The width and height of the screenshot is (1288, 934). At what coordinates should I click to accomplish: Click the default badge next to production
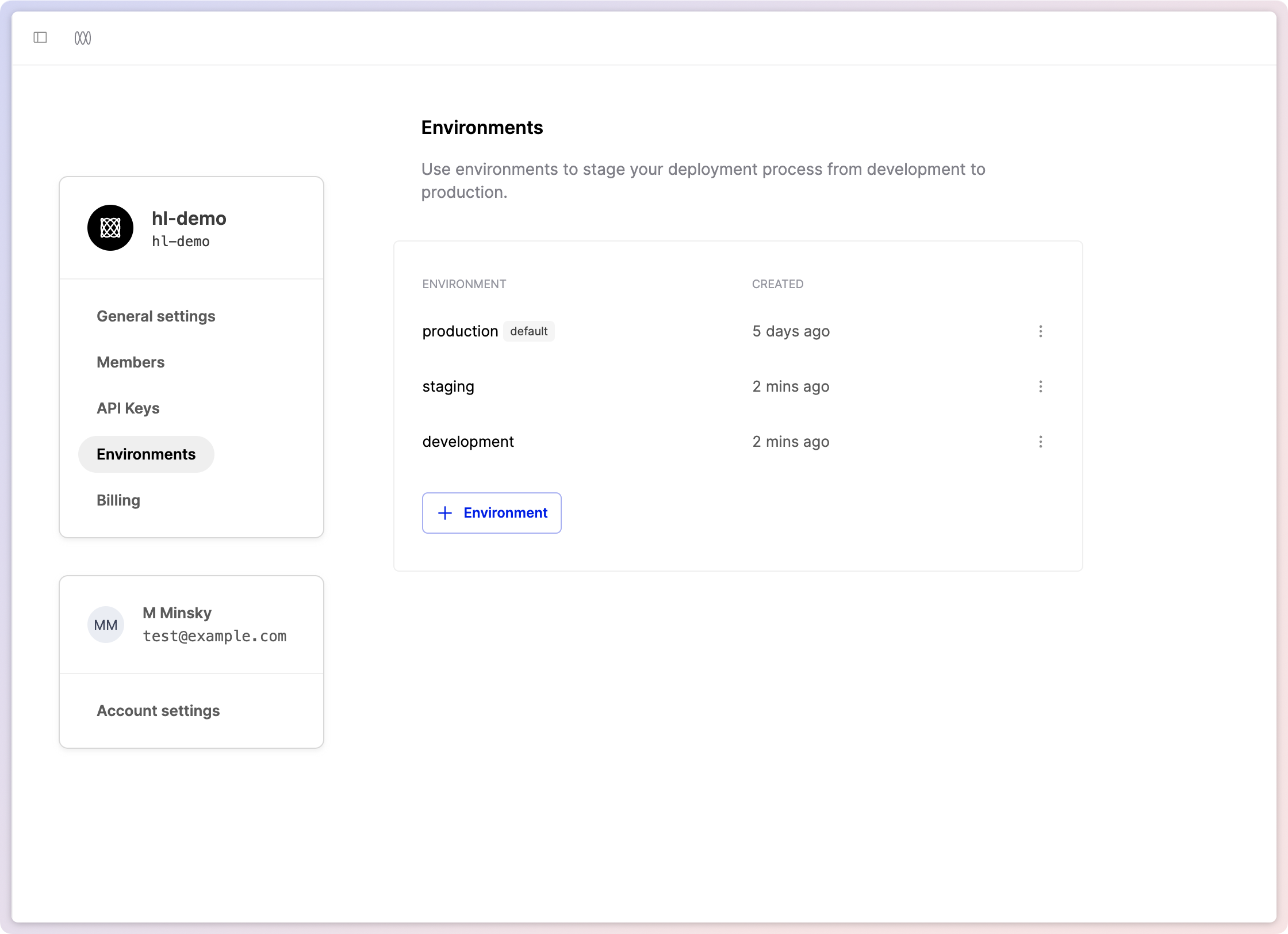click(x=529, y=331)
